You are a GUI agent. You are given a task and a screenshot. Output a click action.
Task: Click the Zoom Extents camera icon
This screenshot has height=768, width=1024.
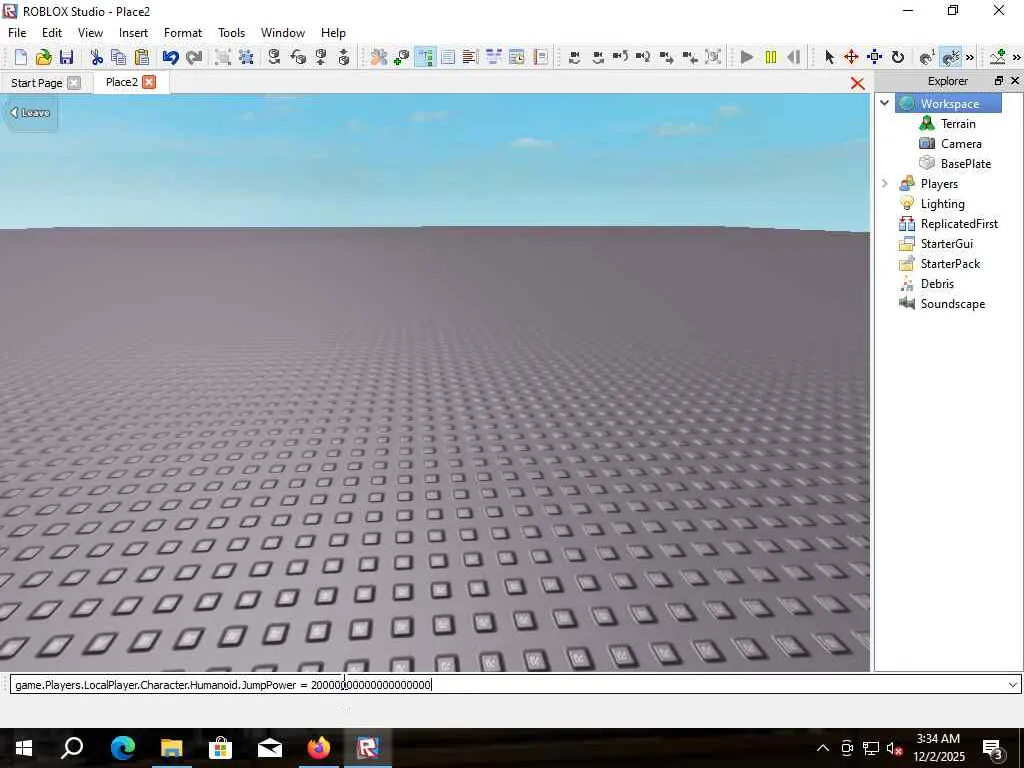click(x=713, y=57)
